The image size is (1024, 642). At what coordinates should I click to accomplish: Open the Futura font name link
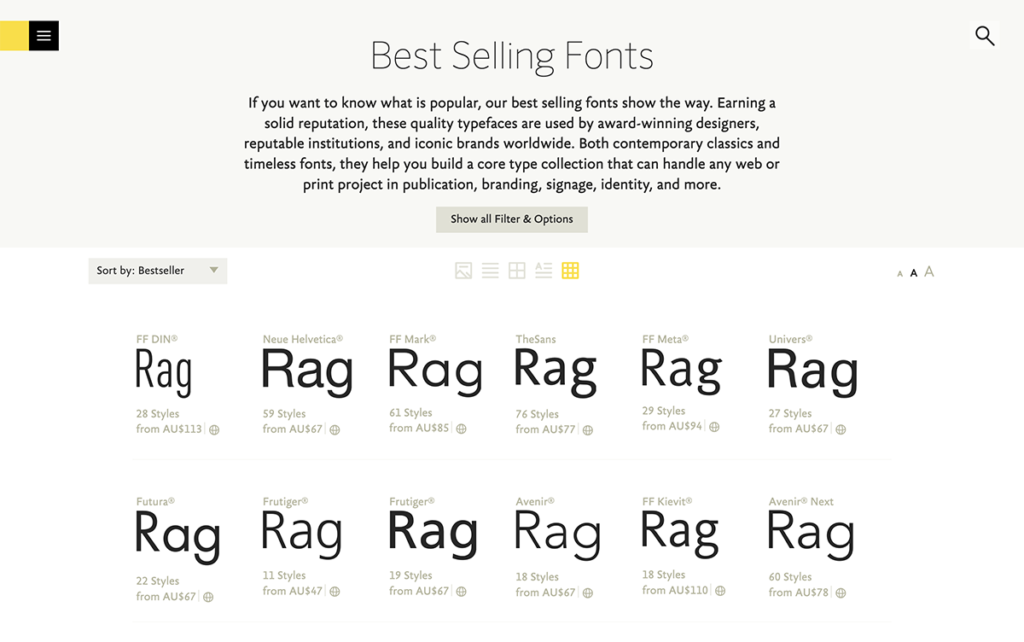point(155,502)
